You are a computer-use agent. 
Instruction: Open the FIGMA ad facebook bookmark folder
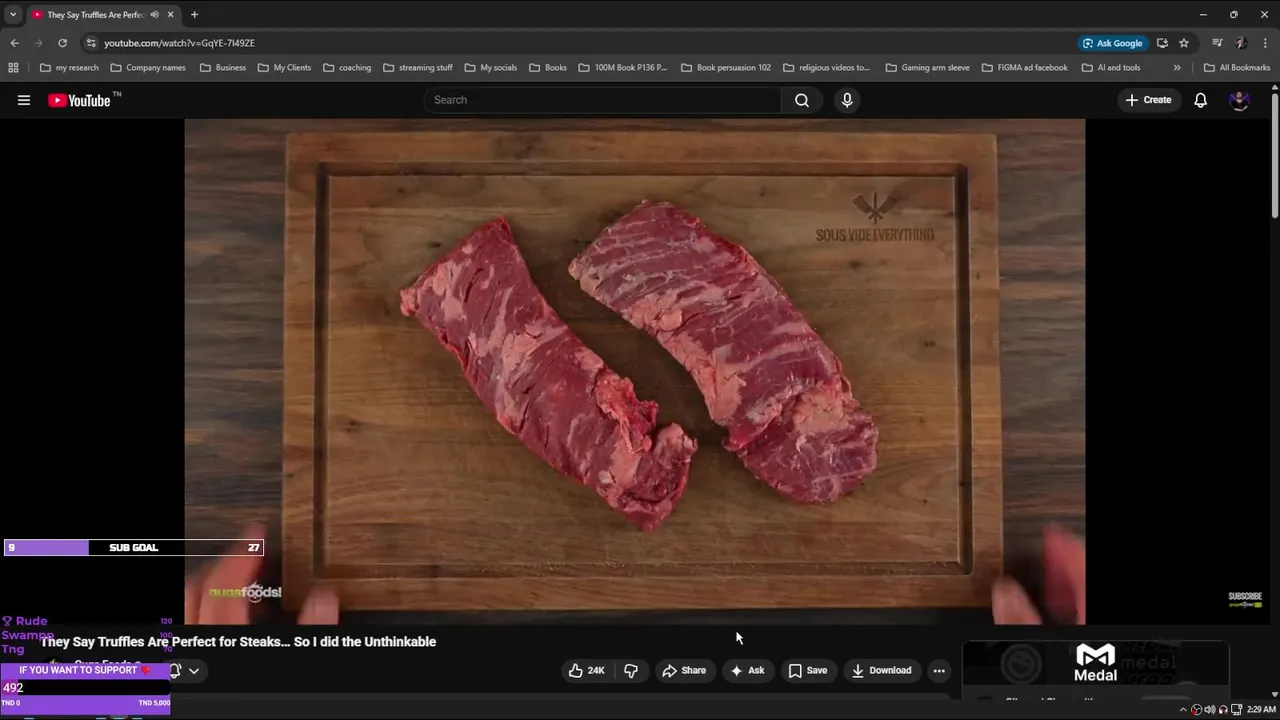pos(1024,68)
